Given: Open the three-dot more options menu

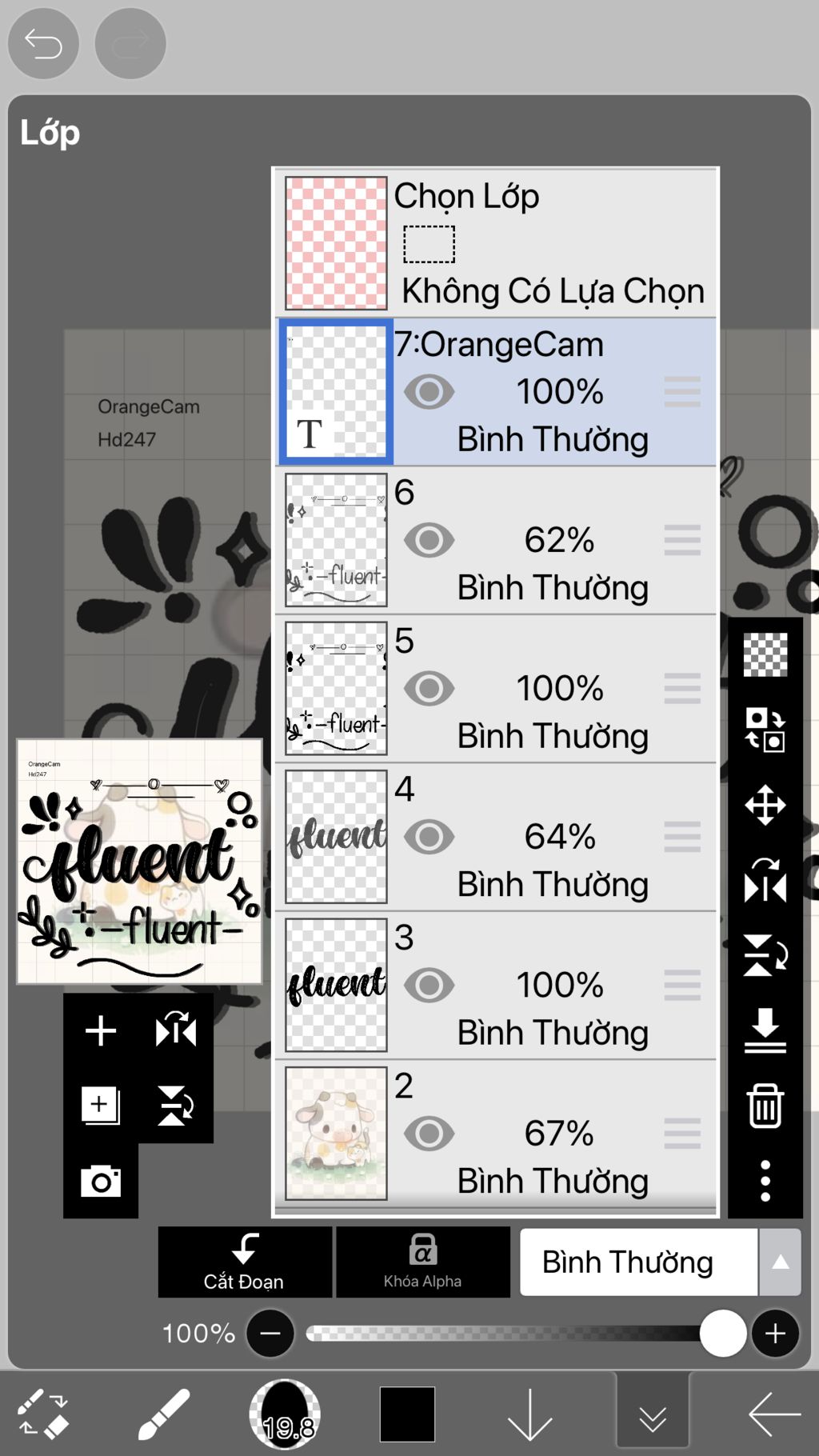Looking at the screenshot, I should [x=765, y=1181].
